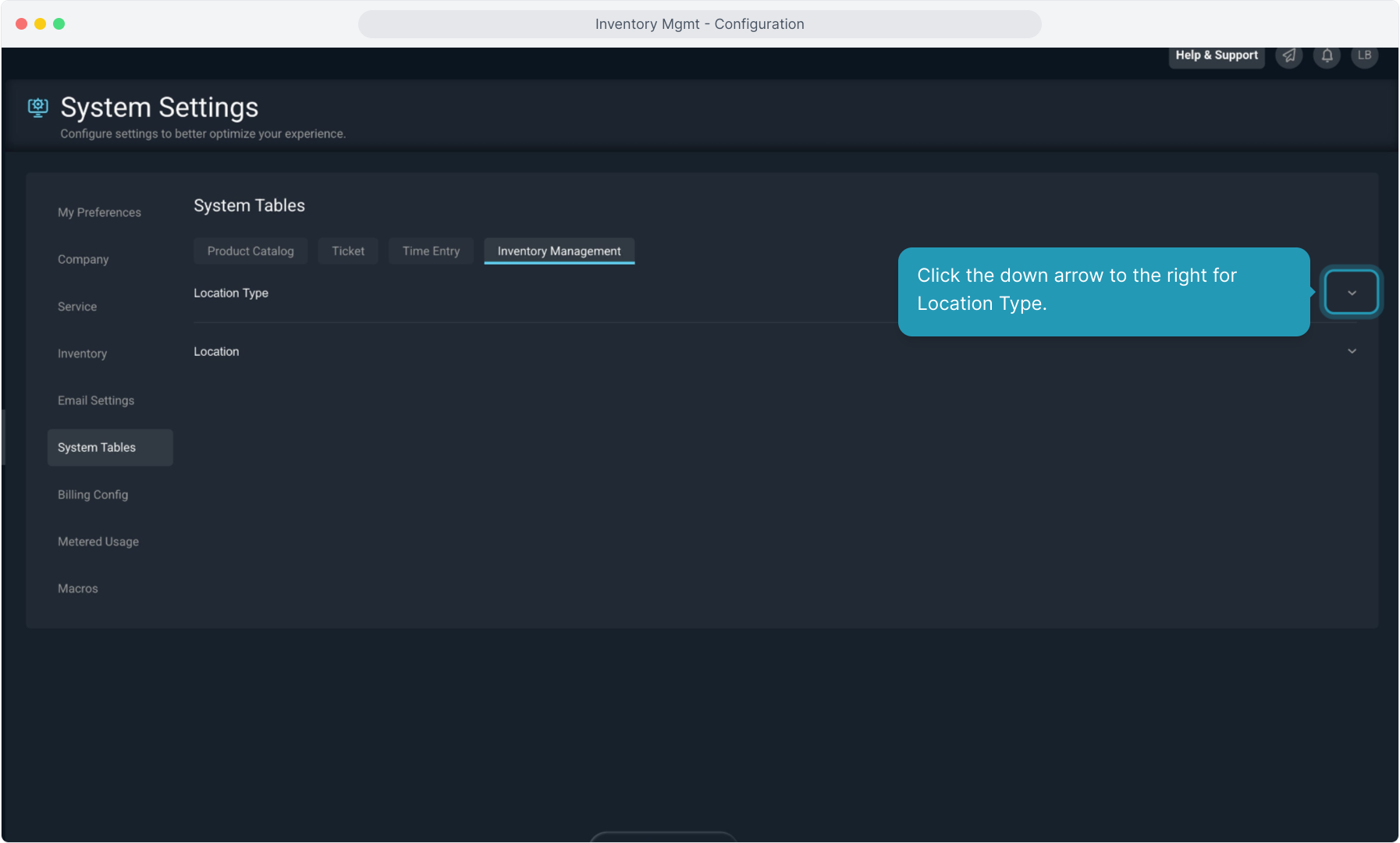Switch to the Ticket tab
The width and height of the screenshot is (1400, 843).
(348, 251)
